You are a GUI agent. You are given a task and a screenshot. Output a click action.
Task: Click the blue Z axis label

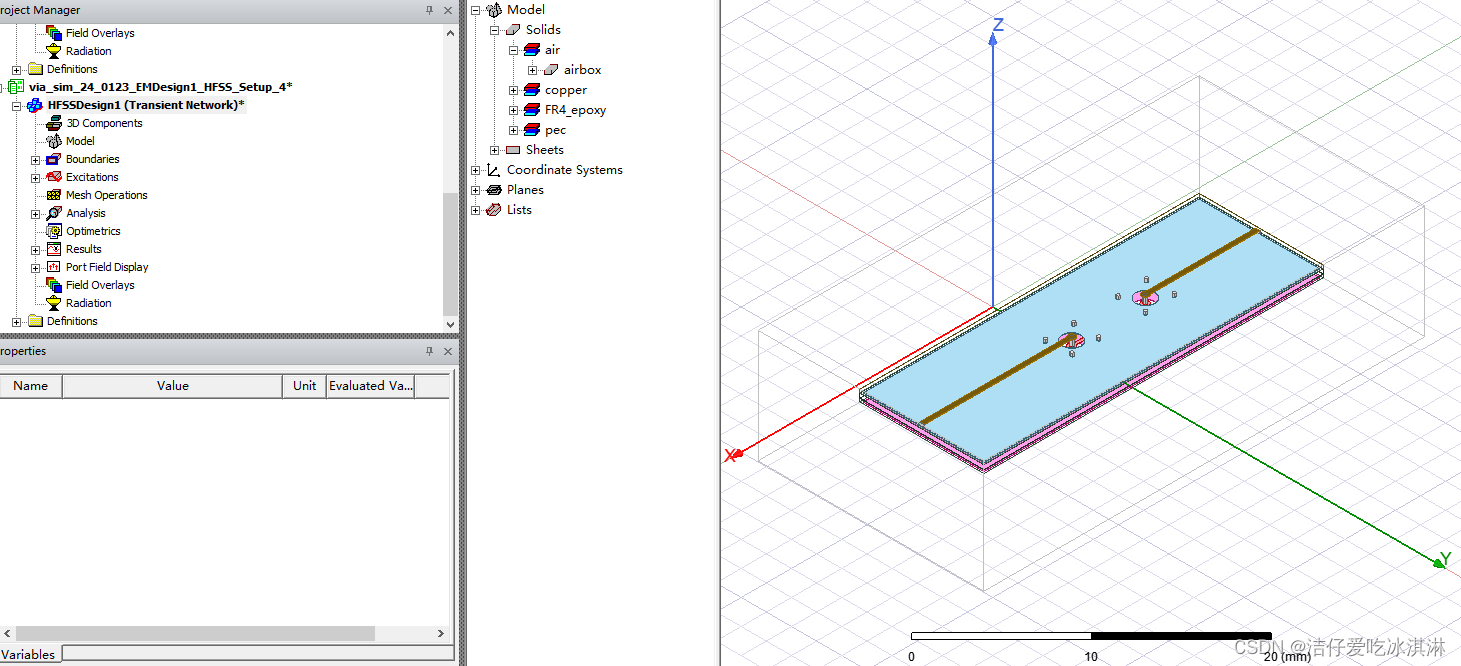(x=998, y=25)
